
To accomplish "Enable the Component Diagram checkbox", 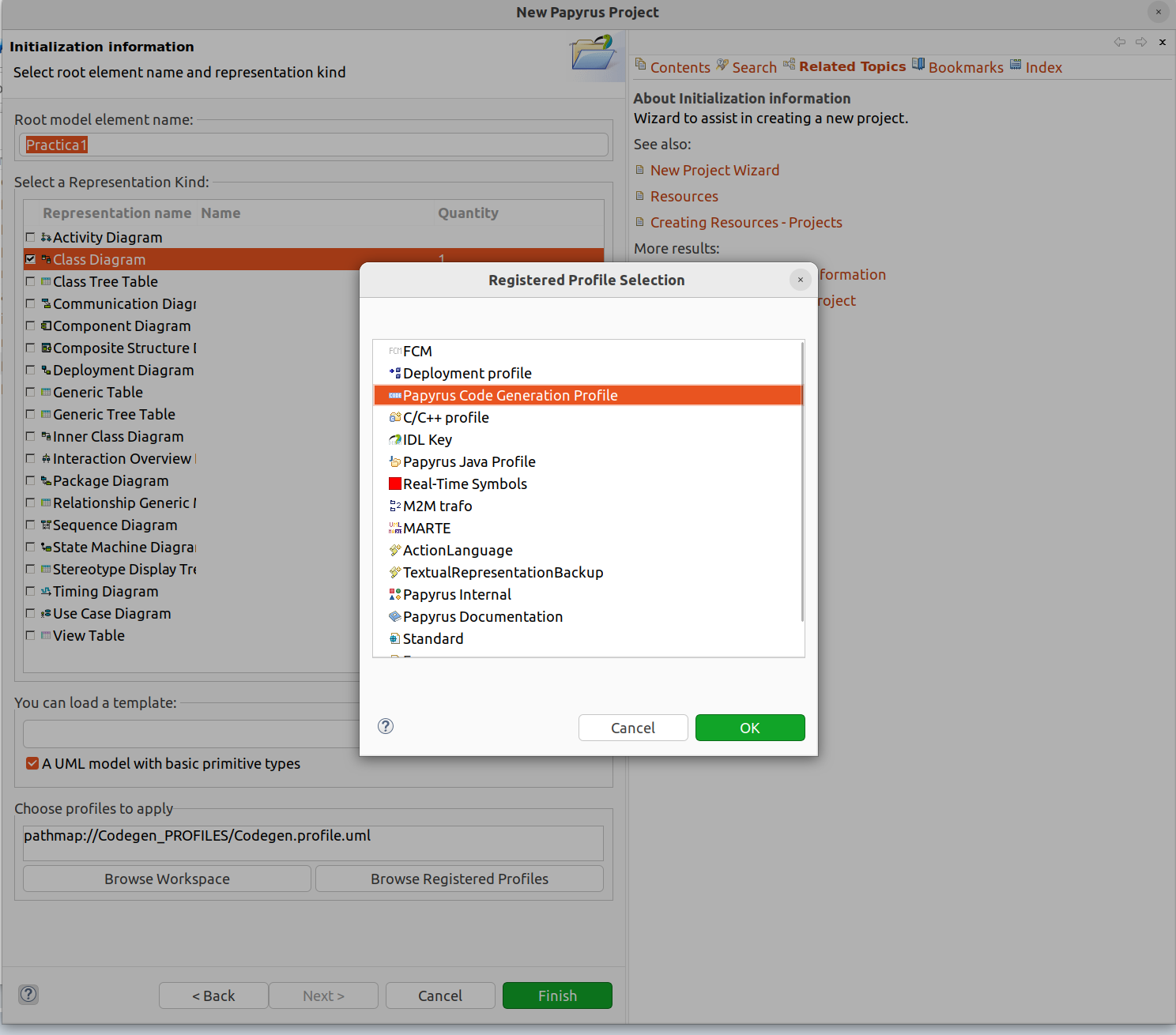I will (x=30, y=326).
